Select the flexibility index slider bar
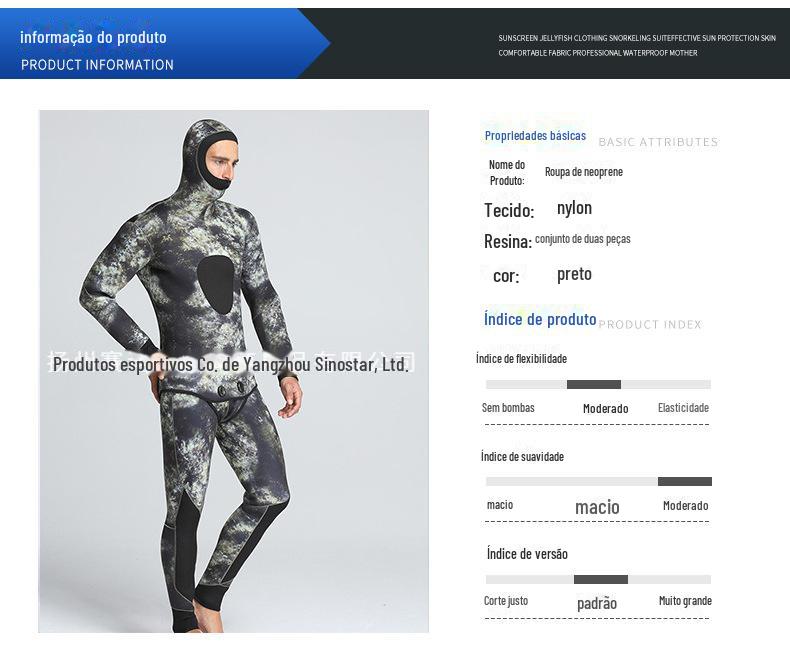 click(598, 384)
